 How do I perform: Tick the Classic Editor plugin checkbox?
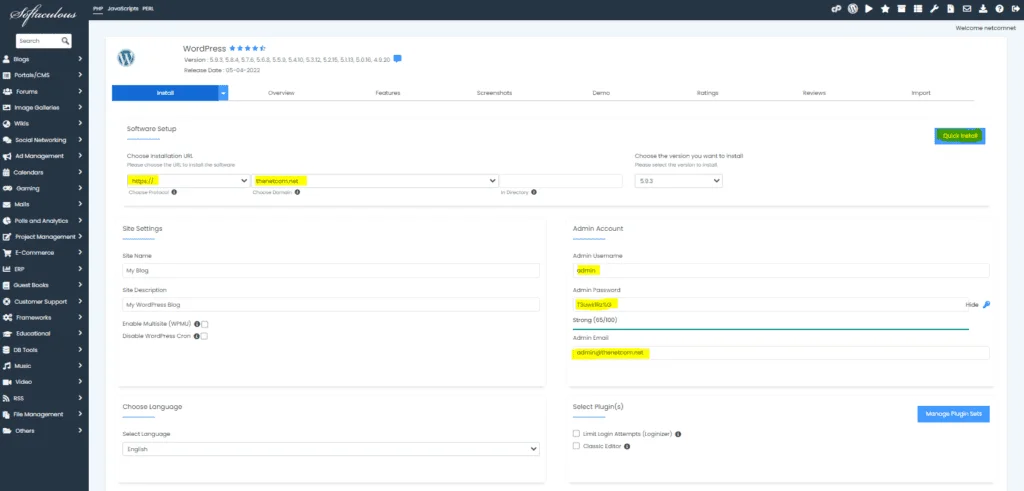pos(576,446)
